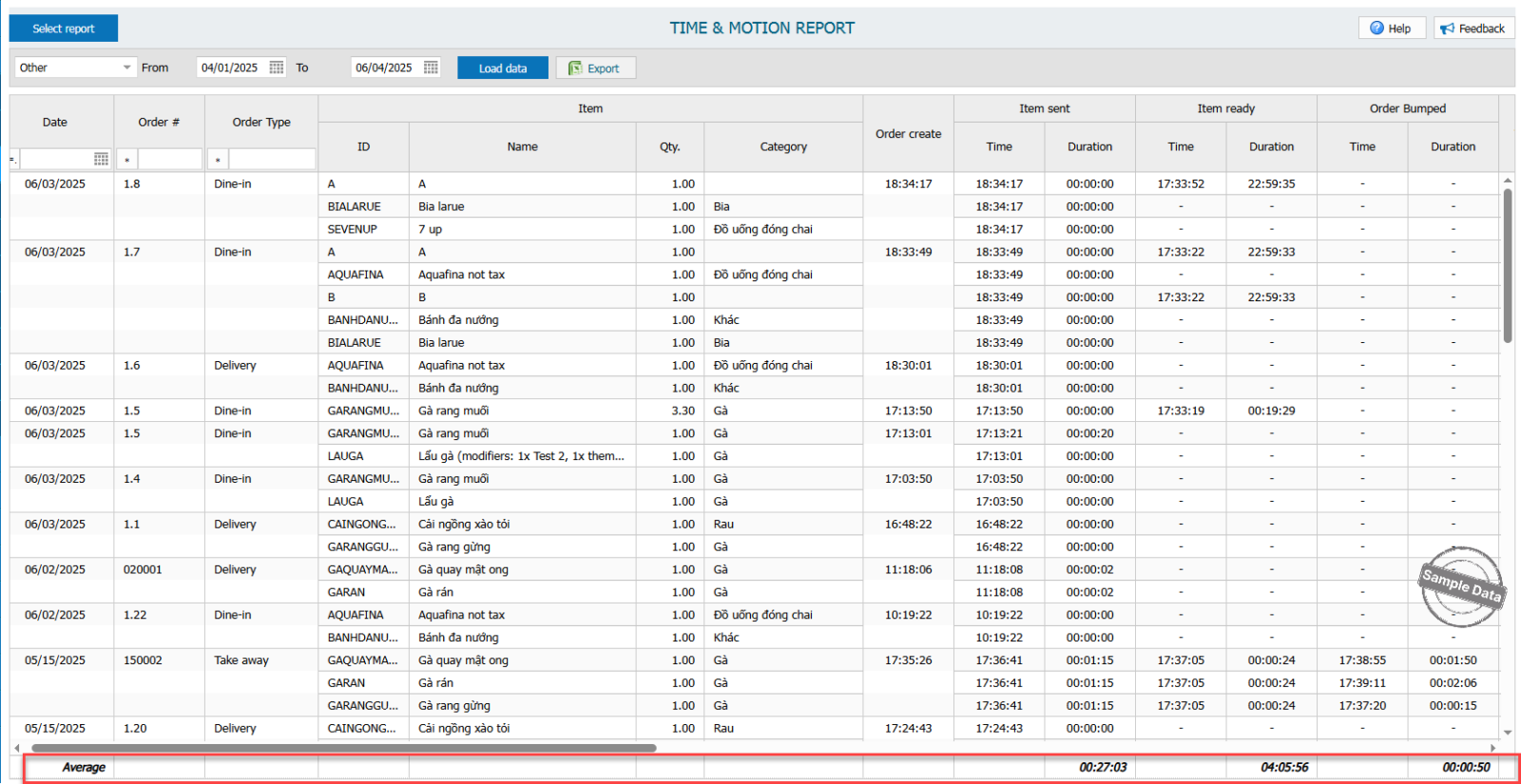Click the Help button

pyautogui.click(x=1392, y=29)
